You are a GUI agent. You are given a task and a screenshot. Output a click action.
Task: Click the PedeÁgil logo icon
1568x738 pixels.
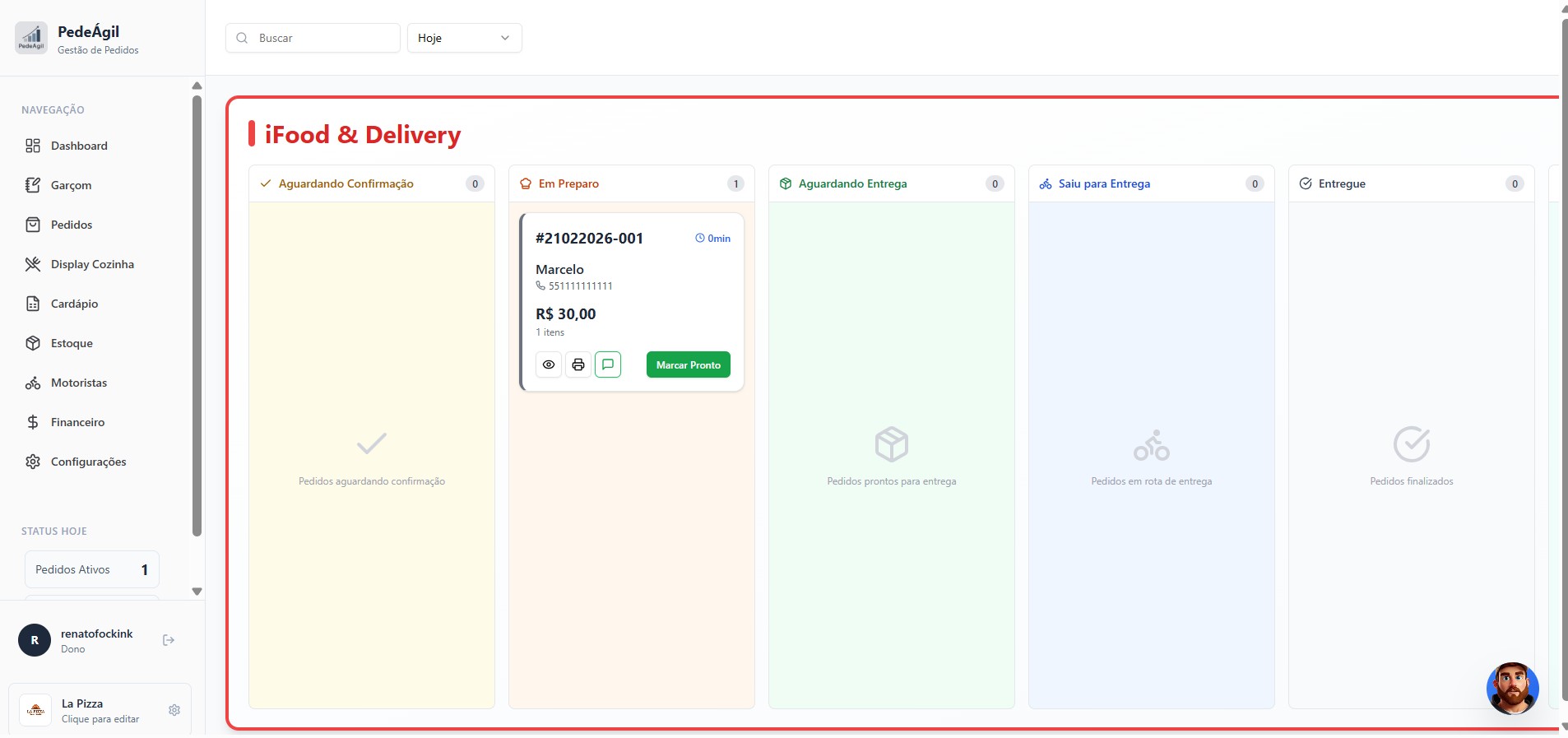pos(31,38)
